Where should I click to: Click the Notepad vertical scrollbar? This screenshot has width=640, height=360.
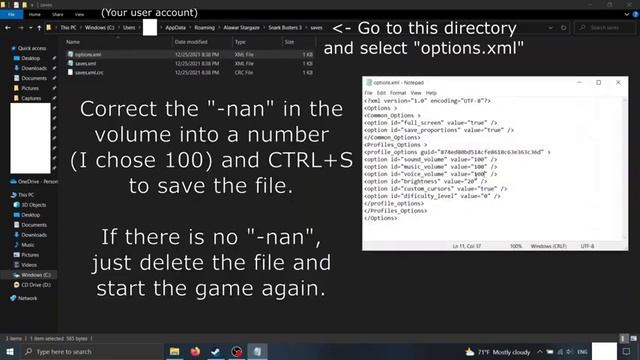pyautogui.click(x=624, y=169)
